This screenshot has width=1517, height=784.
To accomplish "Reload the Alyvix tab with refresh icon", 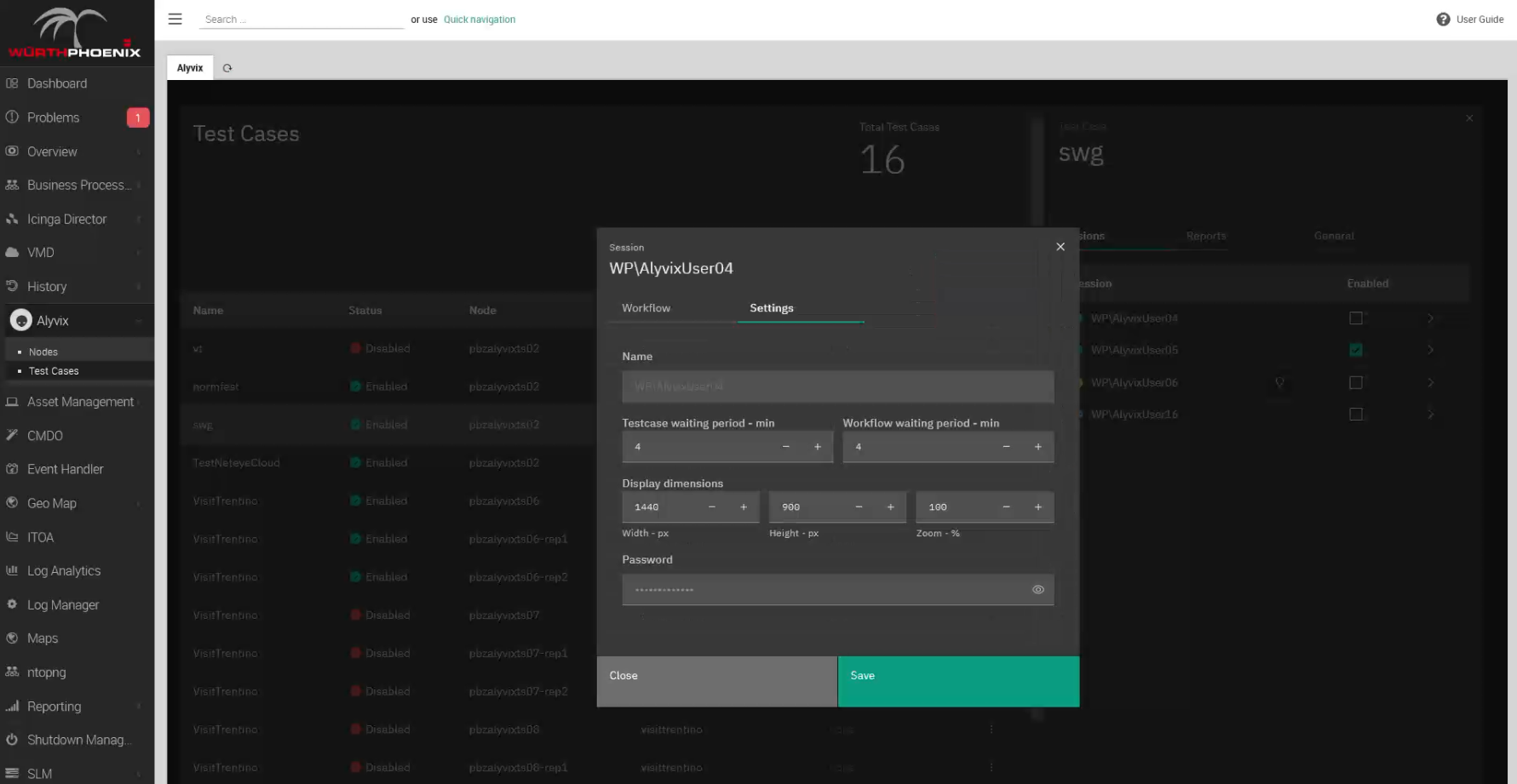I will pyautogui.click(x=227, y=68).
